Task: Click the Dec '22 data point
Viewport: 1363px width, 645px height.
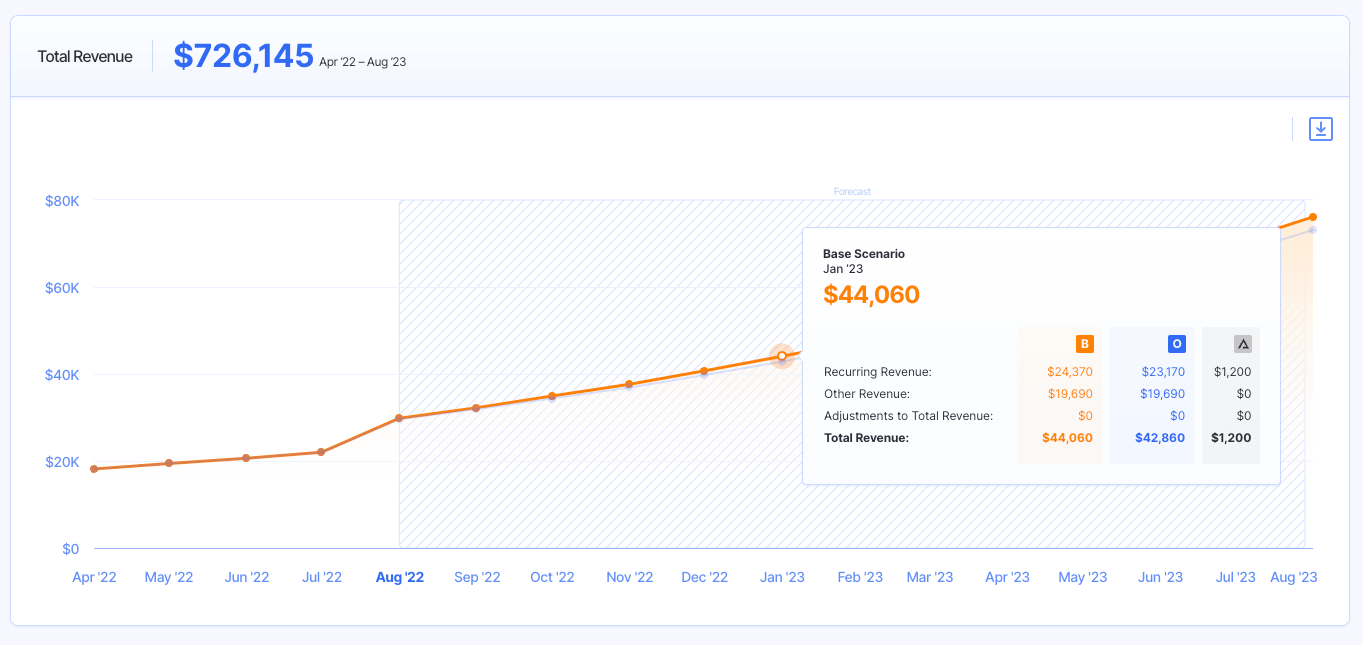Action: tap(704, 371)
